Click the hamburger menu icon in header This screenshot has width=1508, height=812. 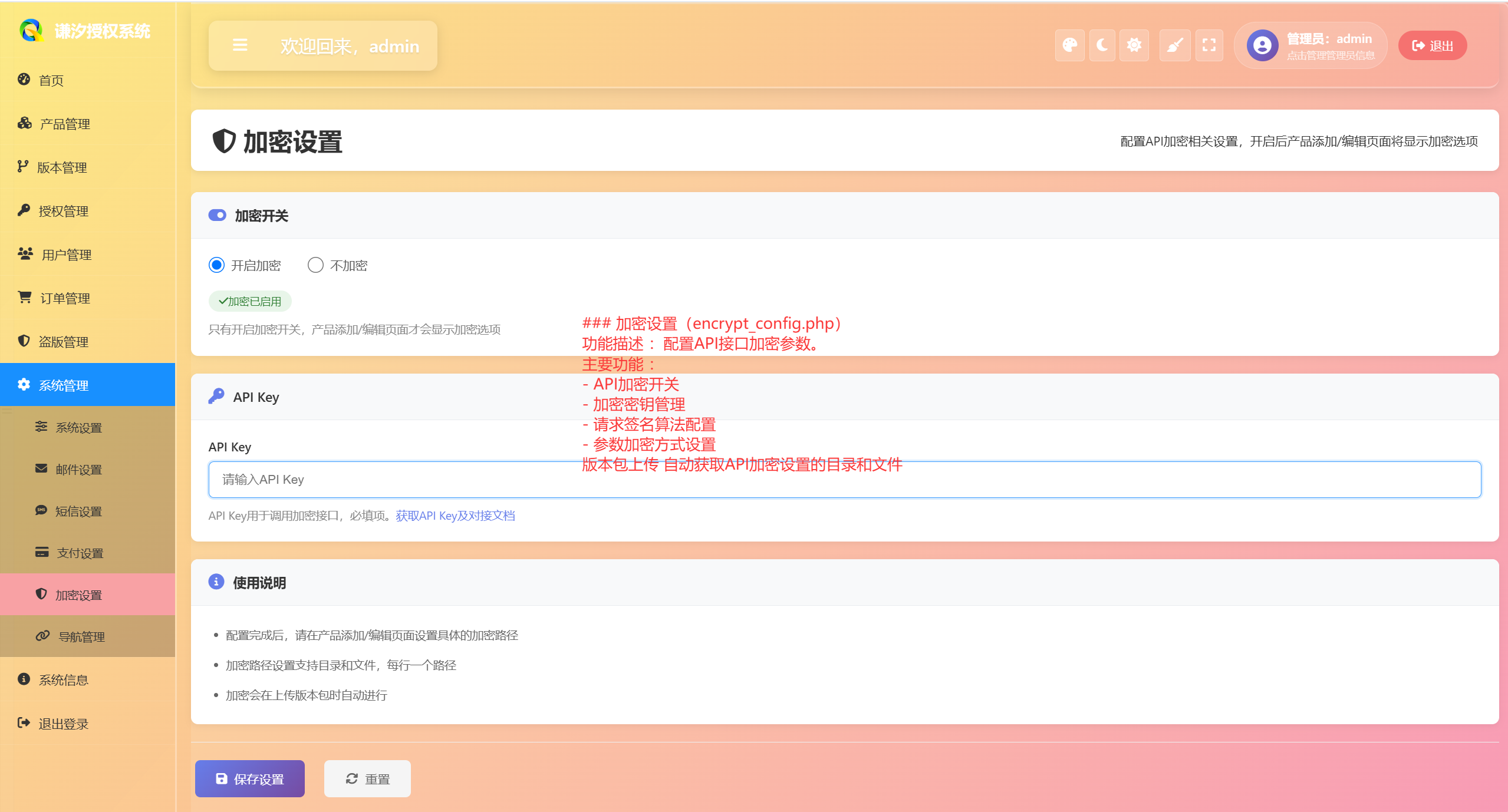click(x=240, y=45)
